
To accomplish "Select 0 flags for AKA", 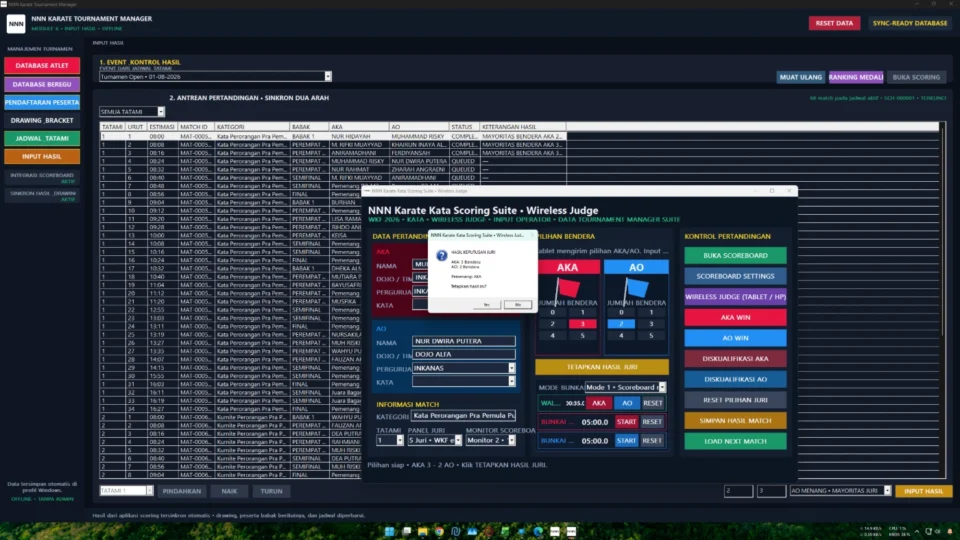I will click(552, 312).
